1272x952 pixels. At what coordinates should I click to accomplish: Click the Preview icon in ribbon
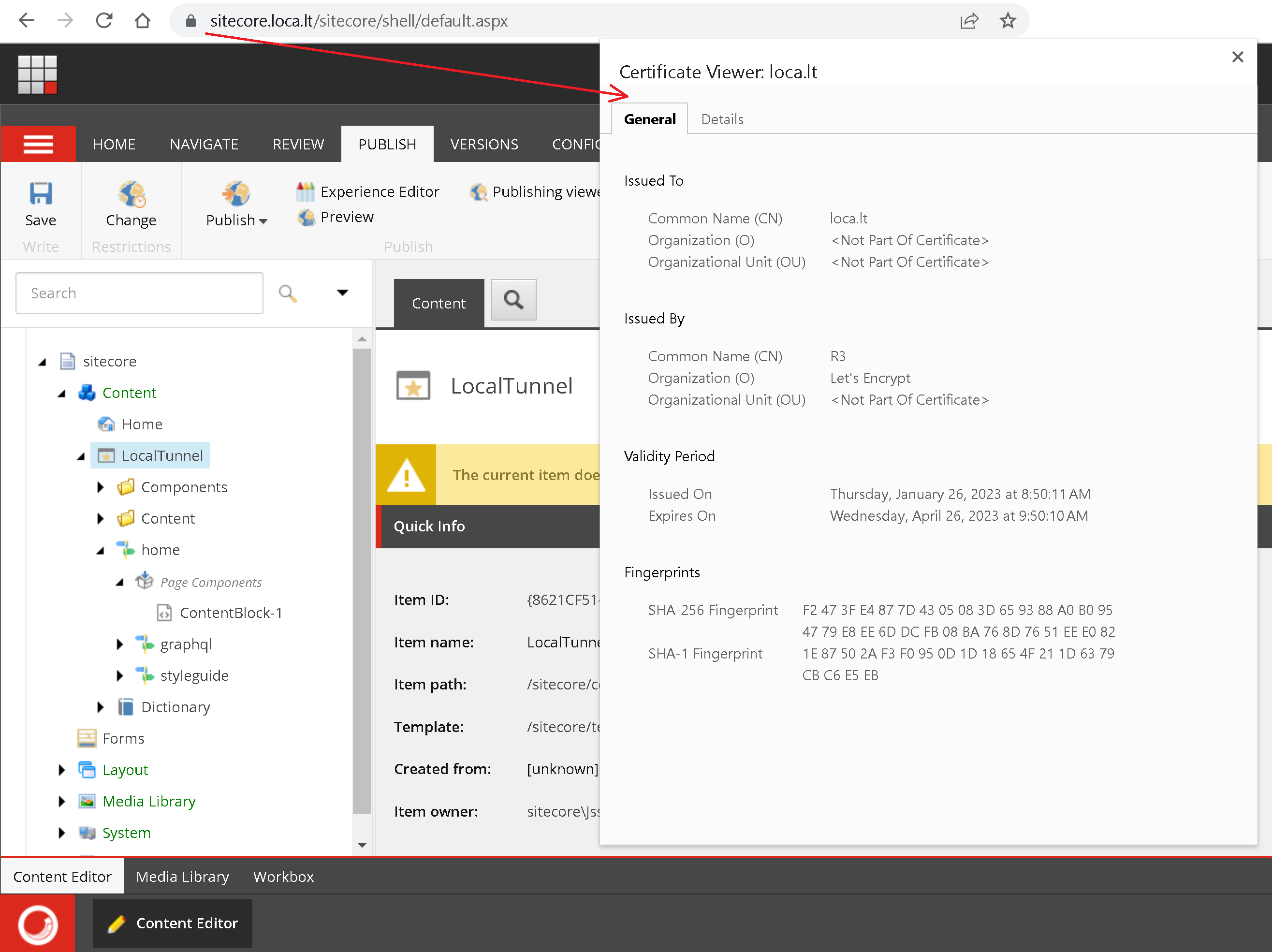(307, 218)
